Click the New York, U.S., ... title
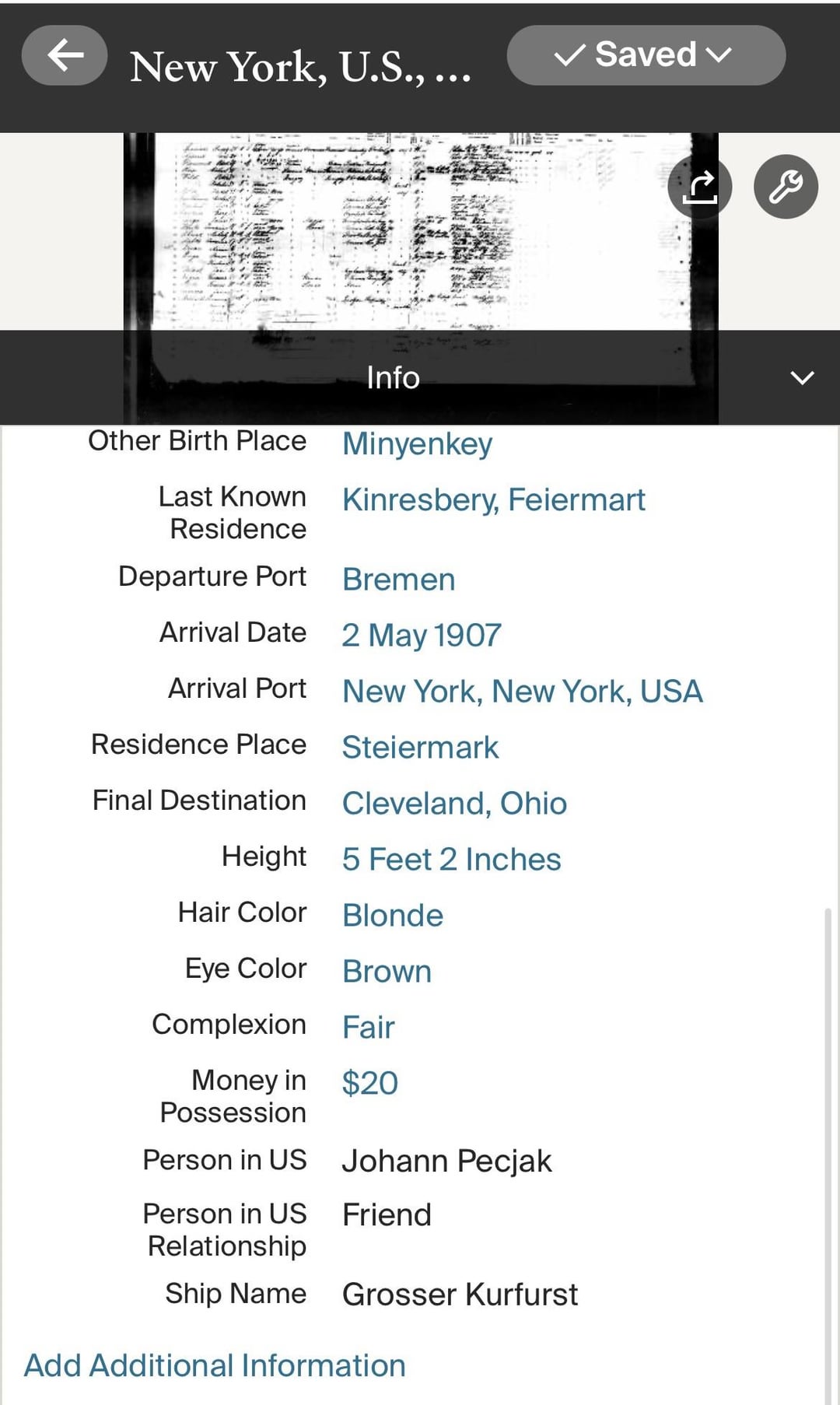840x1405 pixels. [301, 67]
